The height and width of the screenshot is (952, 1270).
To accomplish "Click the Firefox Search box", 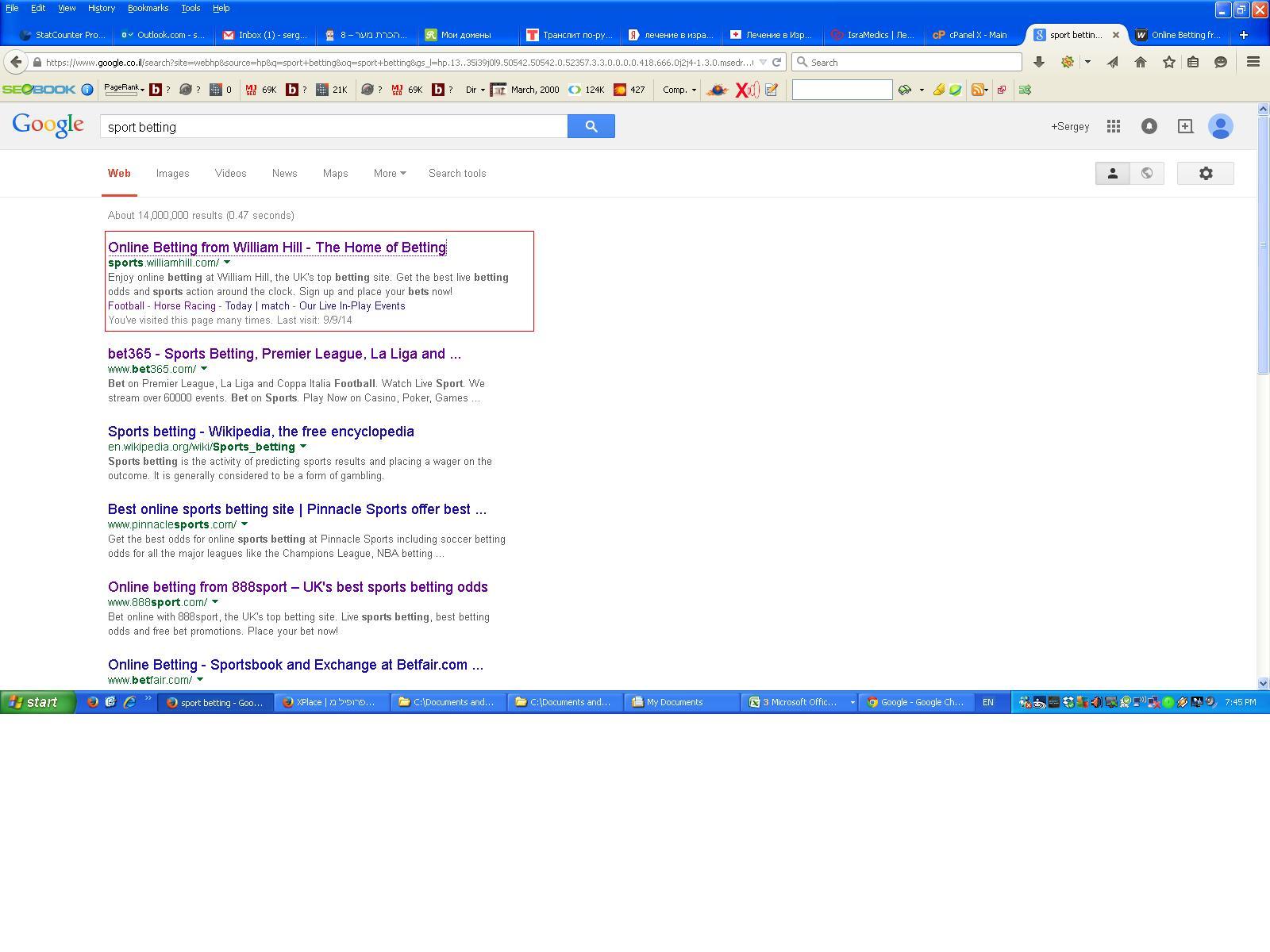I will [907, 62].
